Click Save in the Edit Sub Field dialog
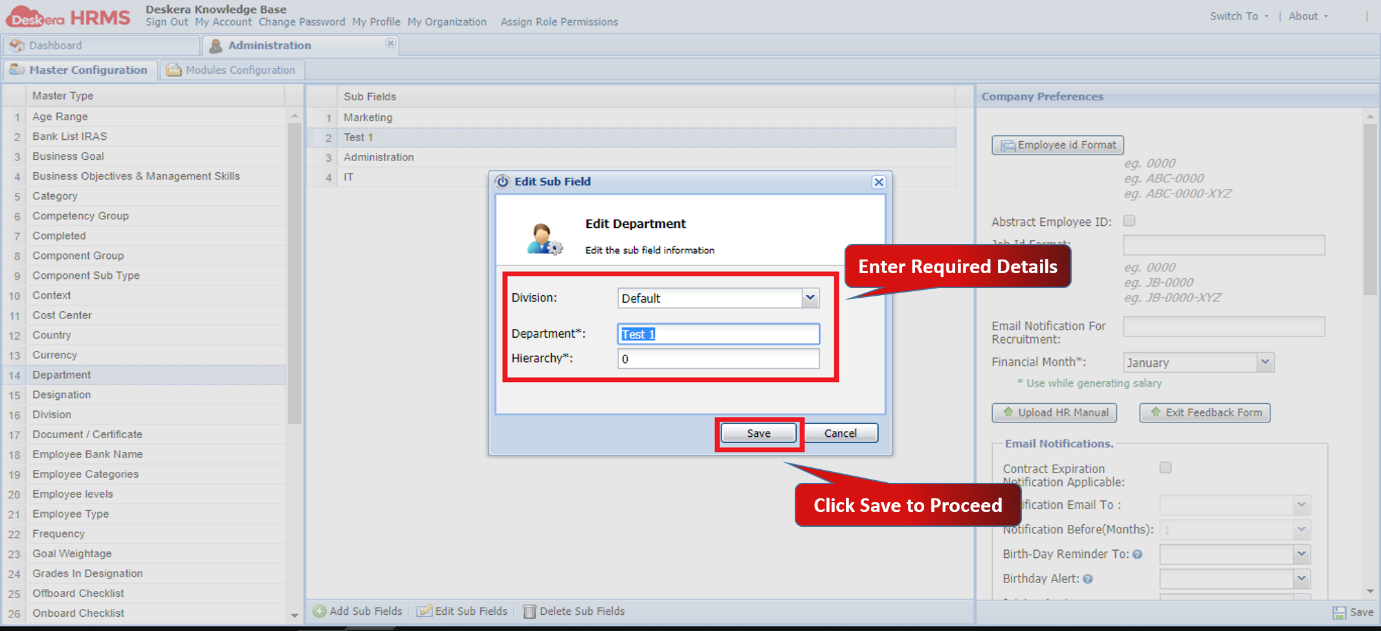Viewport: 1381px width, 631px height. (x=758, y=433)
